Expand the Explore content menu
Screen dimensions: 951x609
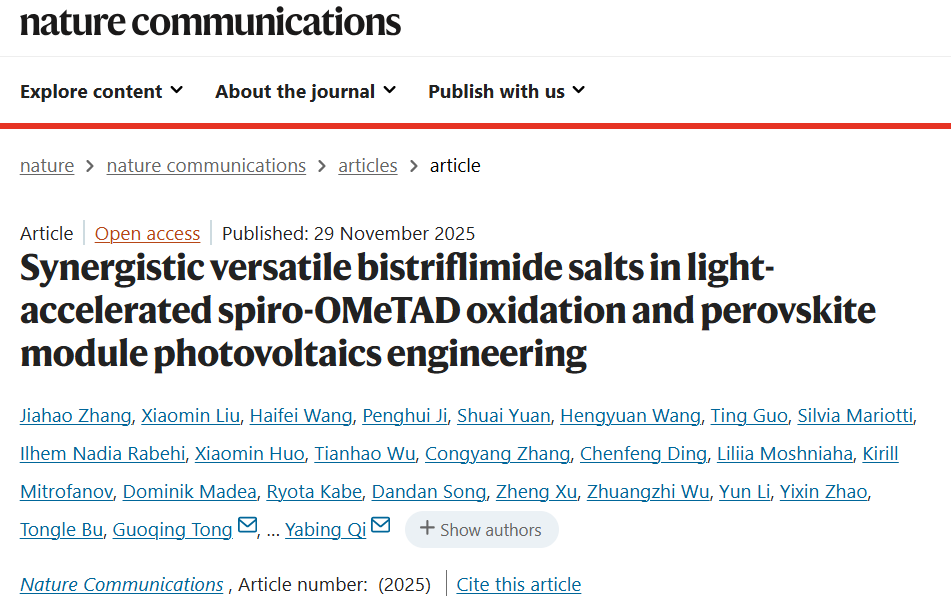coord(102,91)
